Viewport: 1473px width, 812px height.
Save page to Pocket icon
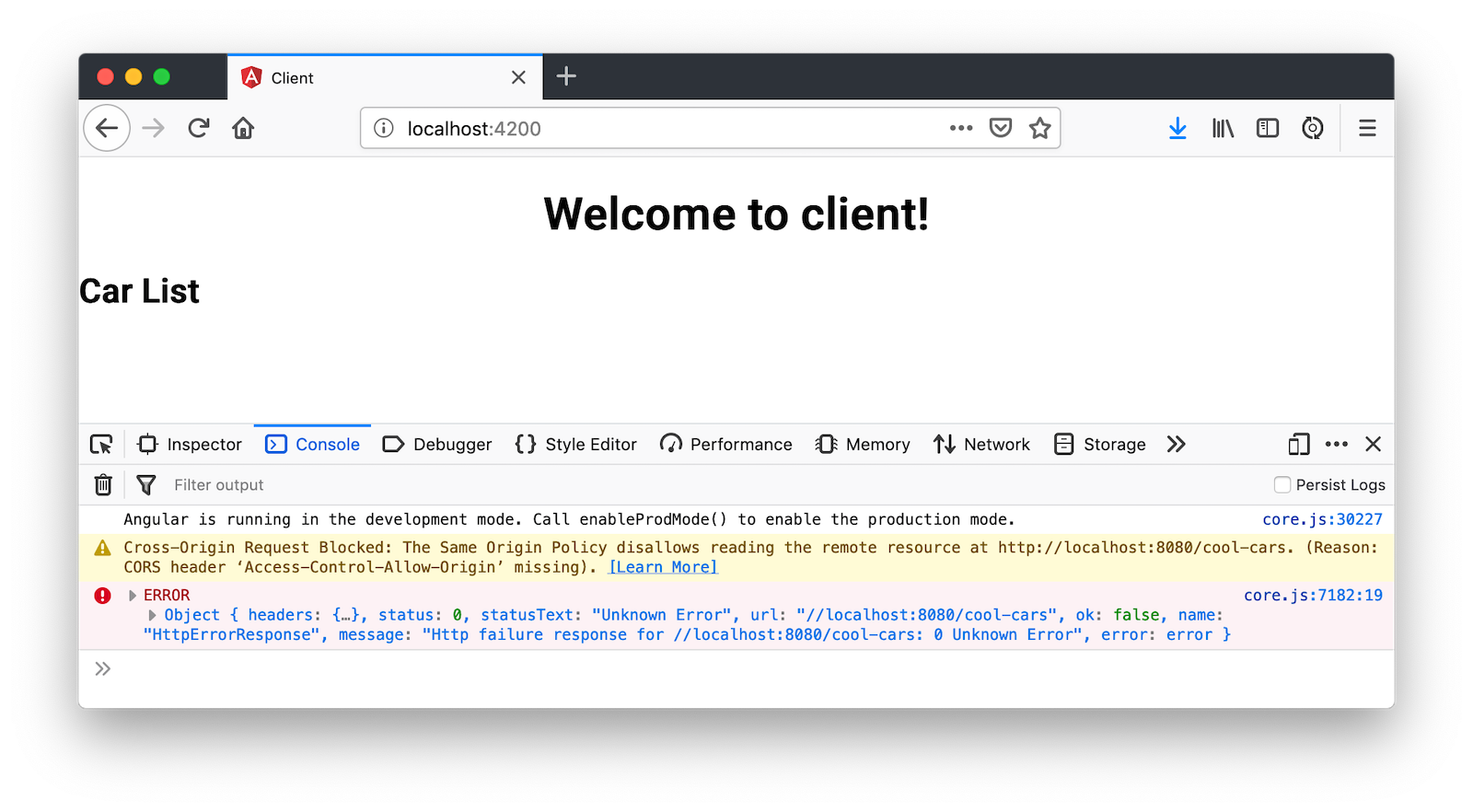pyautogui.click(x=1001, y=128)
